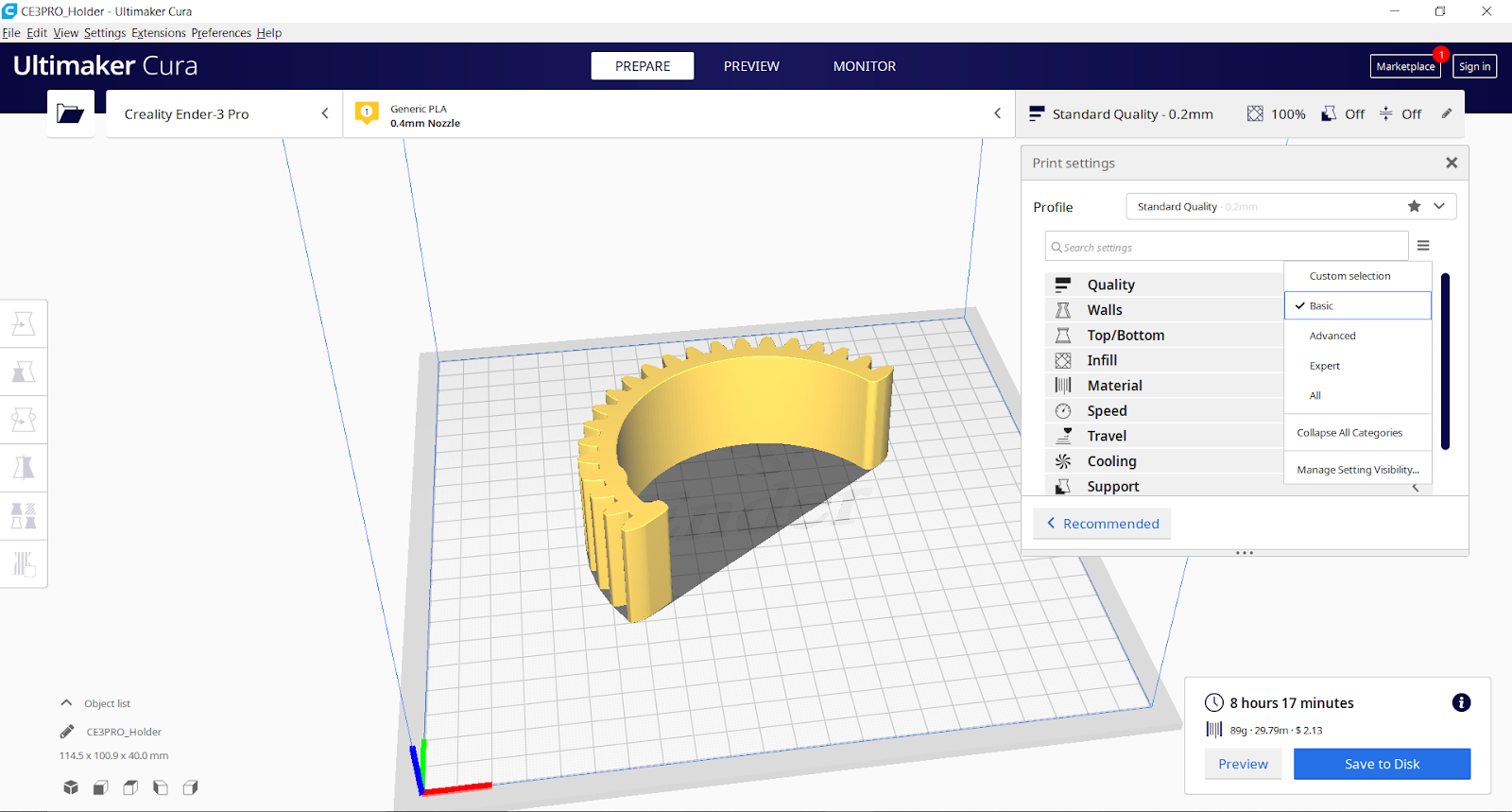Image resolution: width=1512 pixels, height=812 pixels.
Task: Select Advanced setting visibility option
Action: [x=1358, y=336]
